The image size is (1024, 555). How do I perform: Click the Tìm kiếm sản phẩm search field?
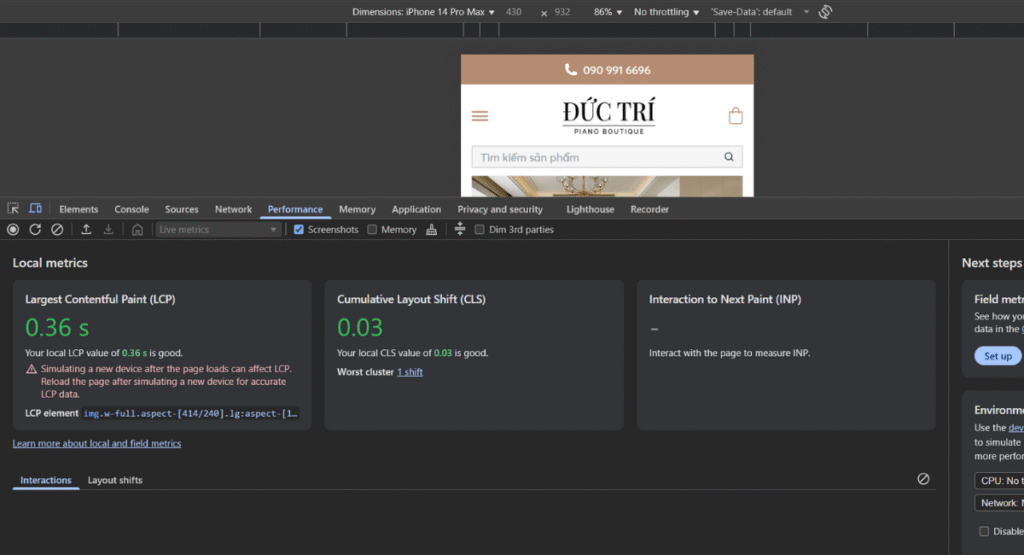595,157
